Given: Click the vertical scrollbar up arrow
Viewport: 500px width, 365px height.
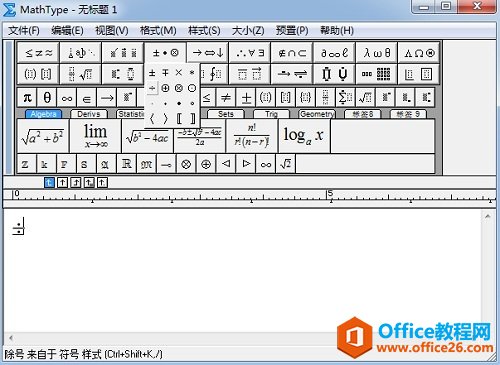Looking at the screenshot, I should pos(487,216).
